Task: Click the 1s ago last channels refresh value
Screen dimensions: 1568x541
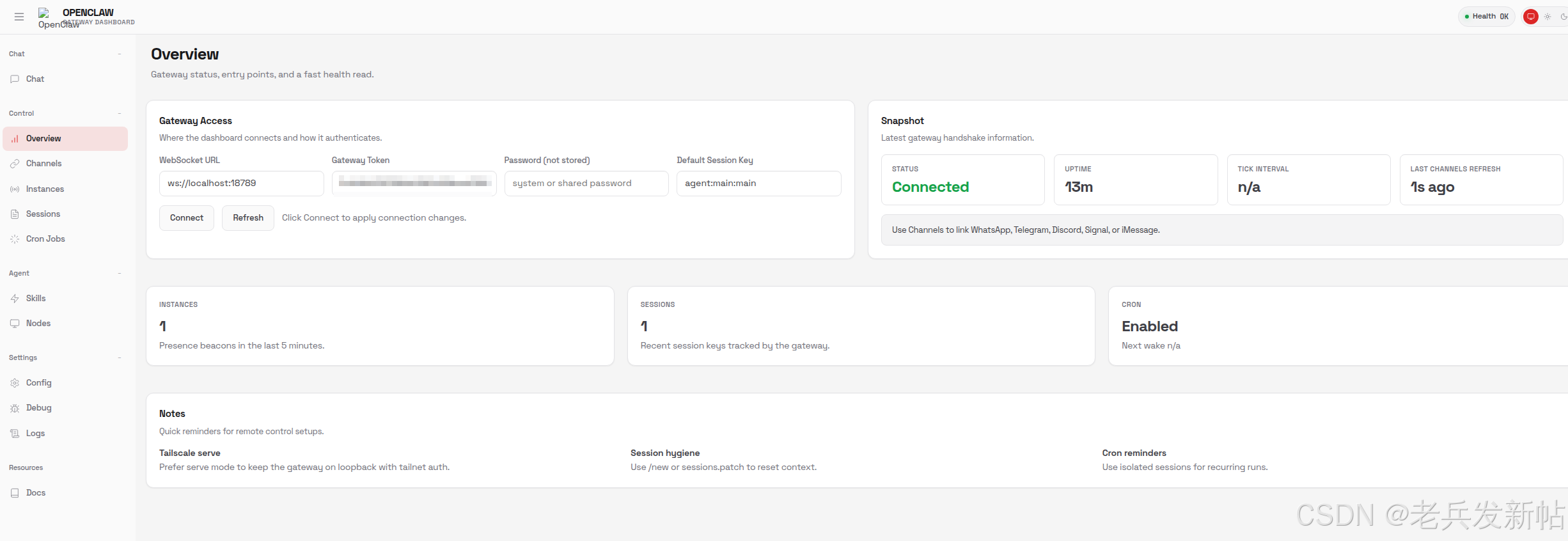Action: point(1432,187)
